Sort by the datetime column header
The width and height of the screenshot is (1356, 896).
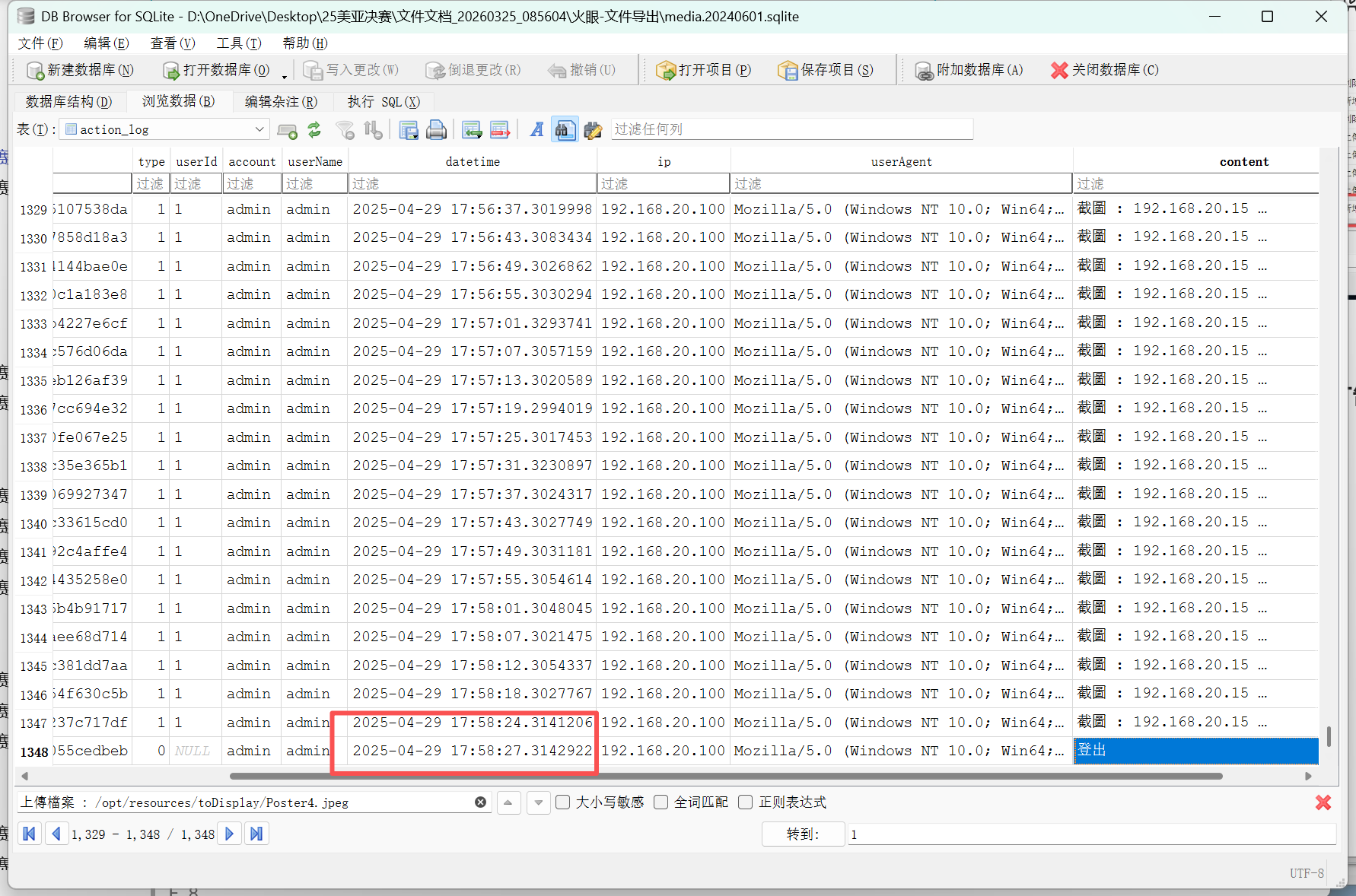coord(473,161)
